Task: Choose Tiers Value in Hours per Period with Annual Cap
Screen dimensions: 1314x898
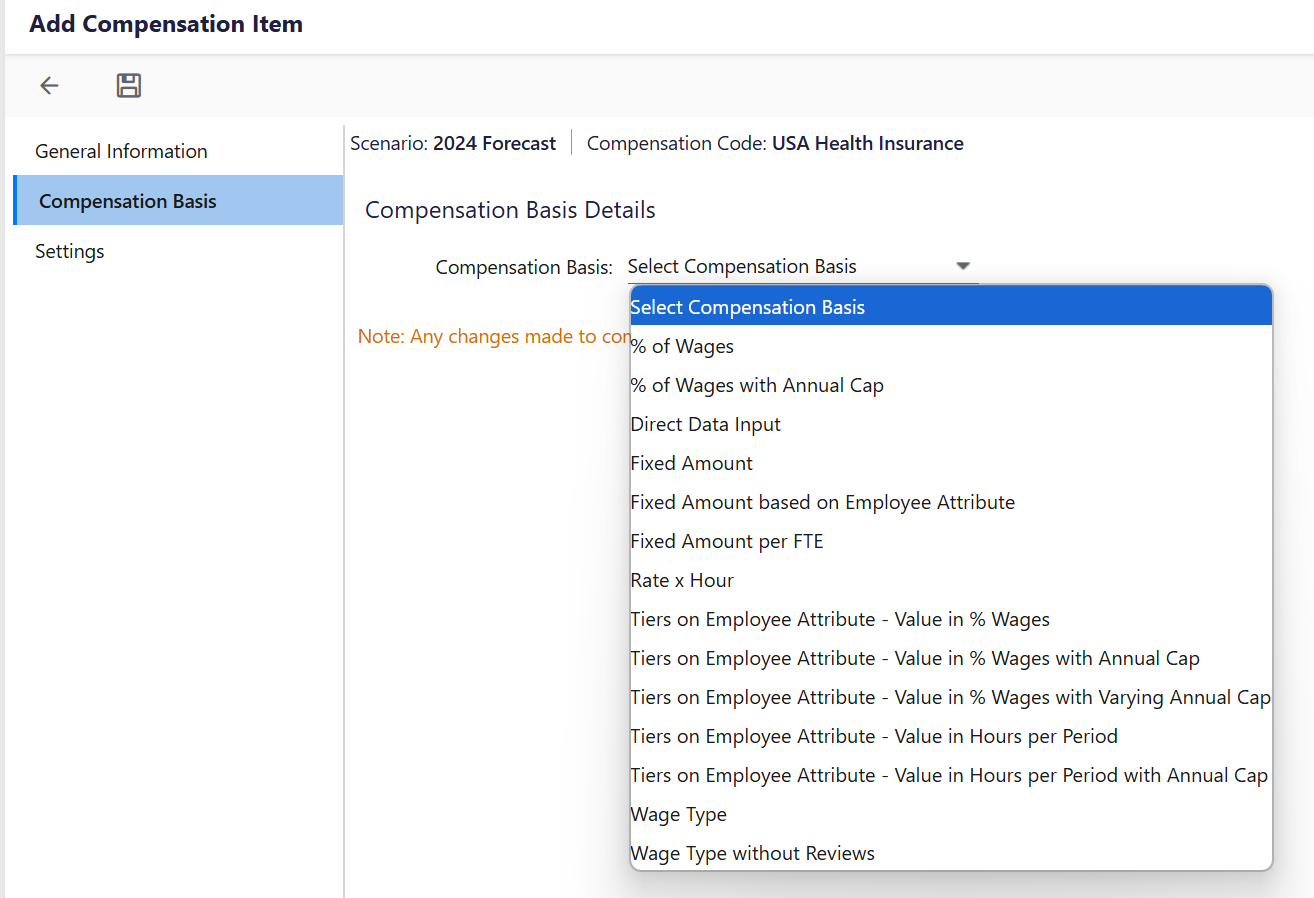Action: [x=948, y=775]
